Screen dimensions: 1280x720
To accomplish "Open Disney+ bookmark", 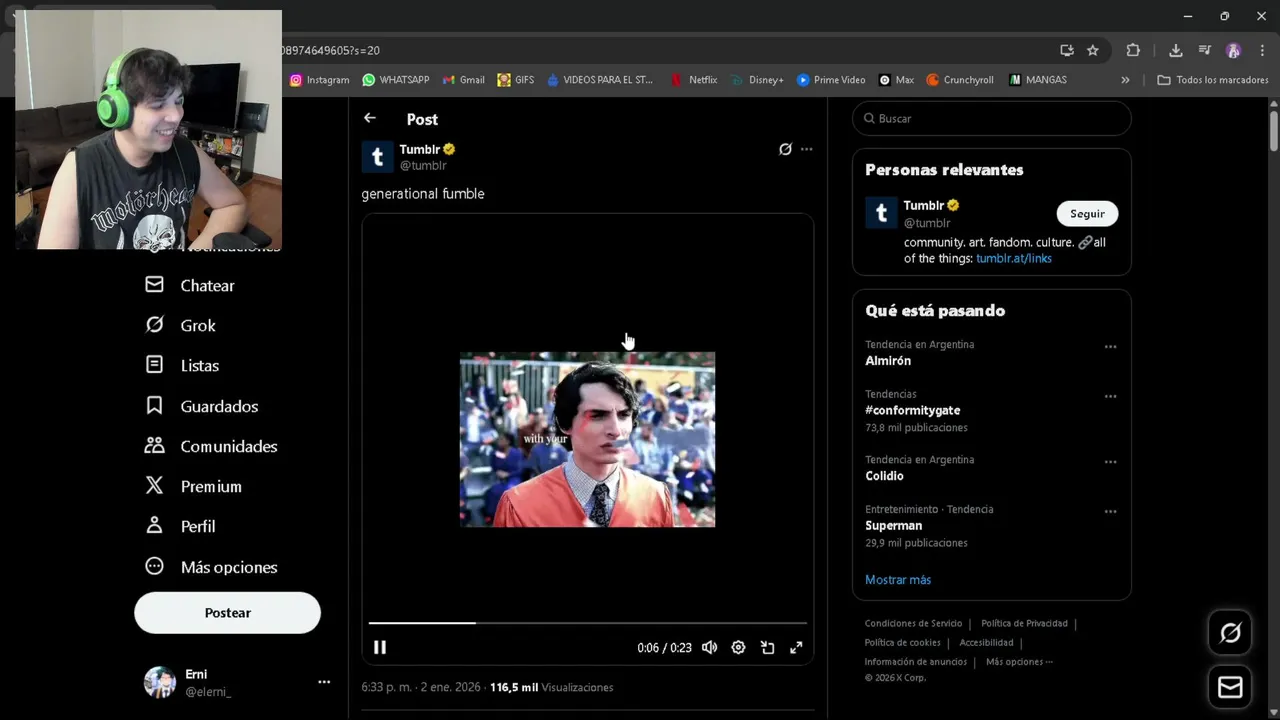I will (x=758, y=80).
